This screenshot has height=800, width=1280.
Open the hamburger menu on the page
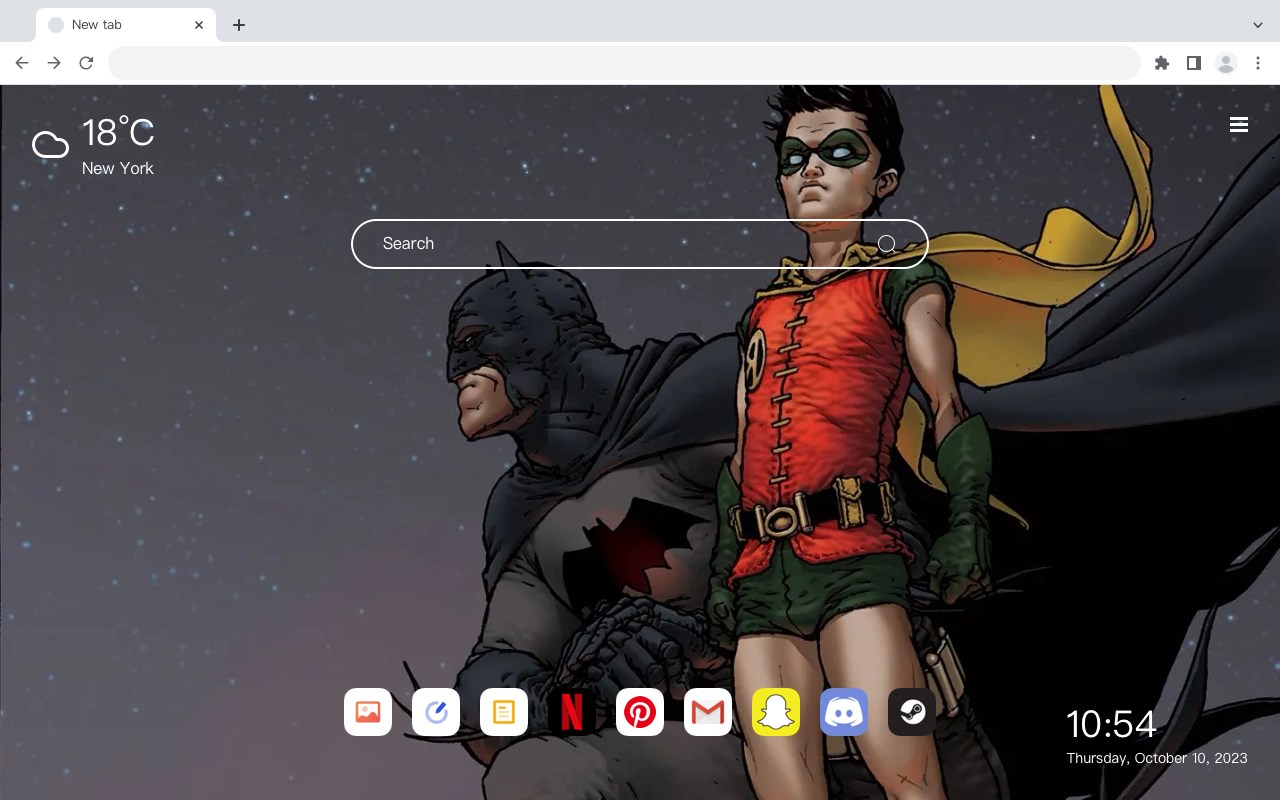[1239, 124]
